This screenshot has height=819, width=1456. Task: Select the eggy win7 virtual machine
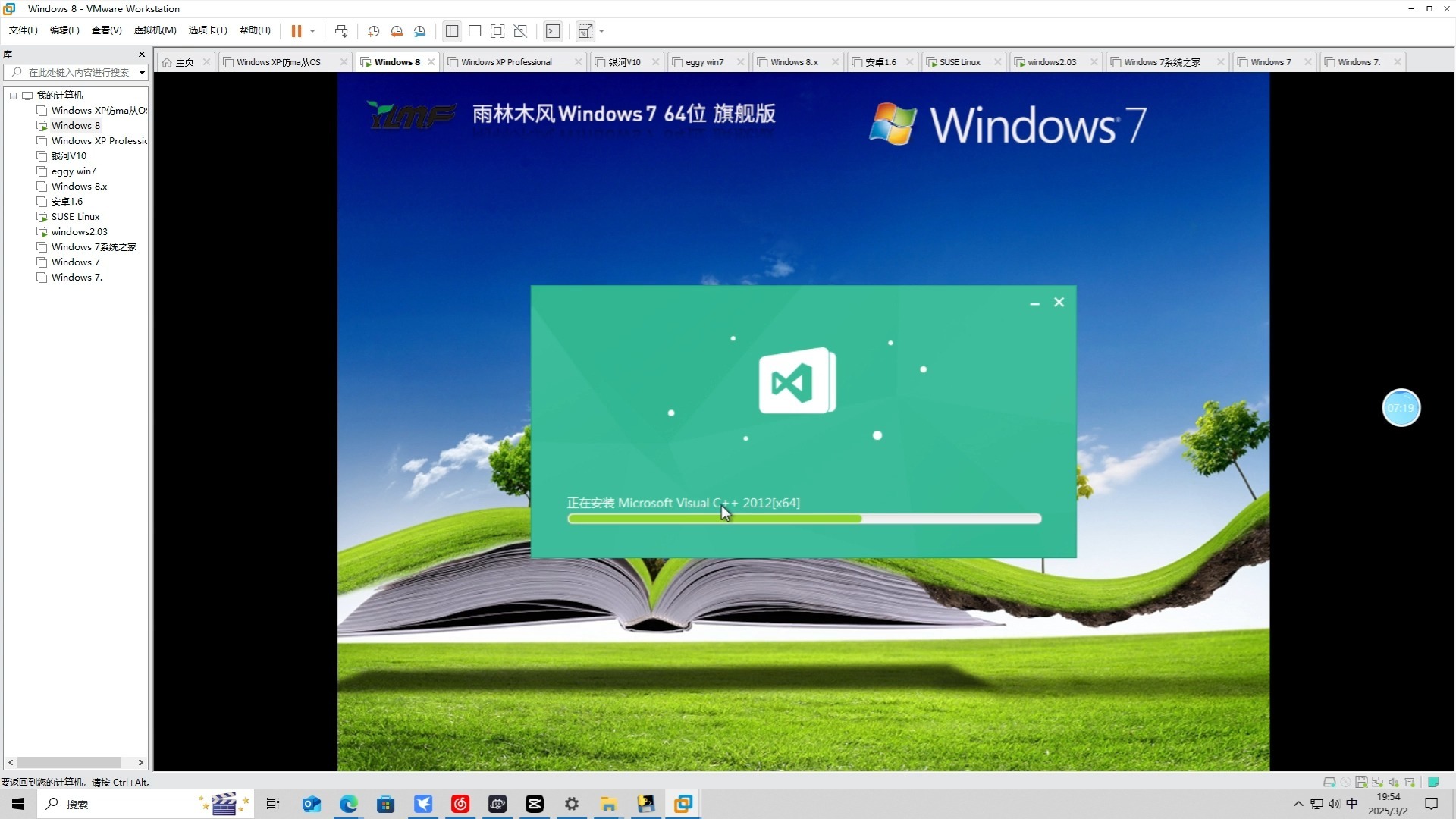pos(74,171)
